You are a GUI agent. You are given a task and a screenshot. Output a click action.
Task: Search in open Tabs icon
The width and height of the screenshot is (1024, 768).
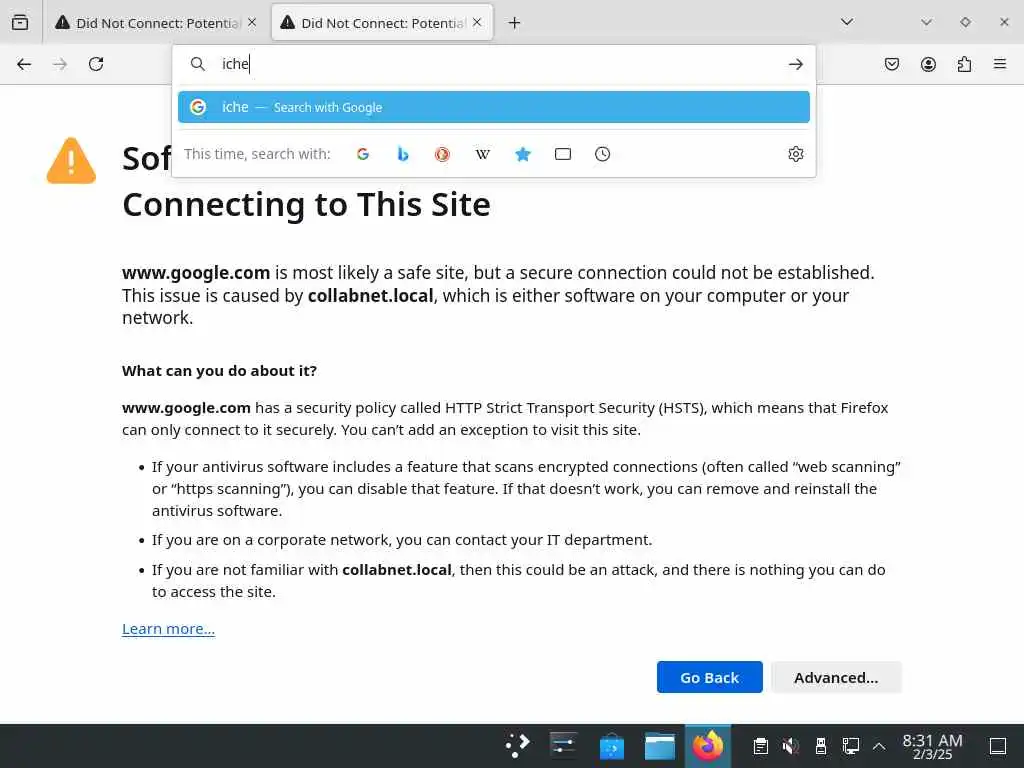click(x=562, y=154)
